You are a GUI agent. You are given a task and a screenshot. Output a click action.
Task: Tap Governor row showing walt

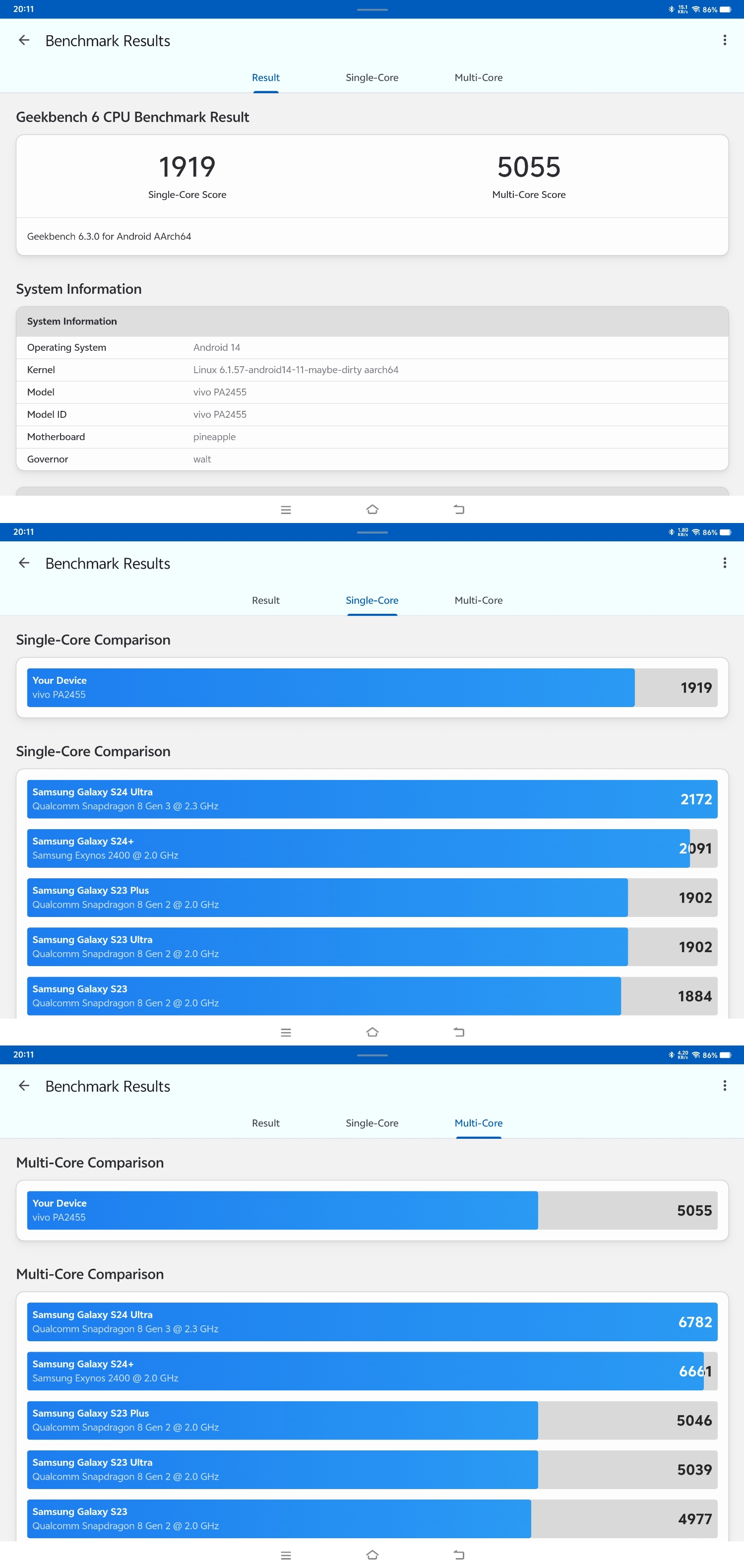[372, 459]
